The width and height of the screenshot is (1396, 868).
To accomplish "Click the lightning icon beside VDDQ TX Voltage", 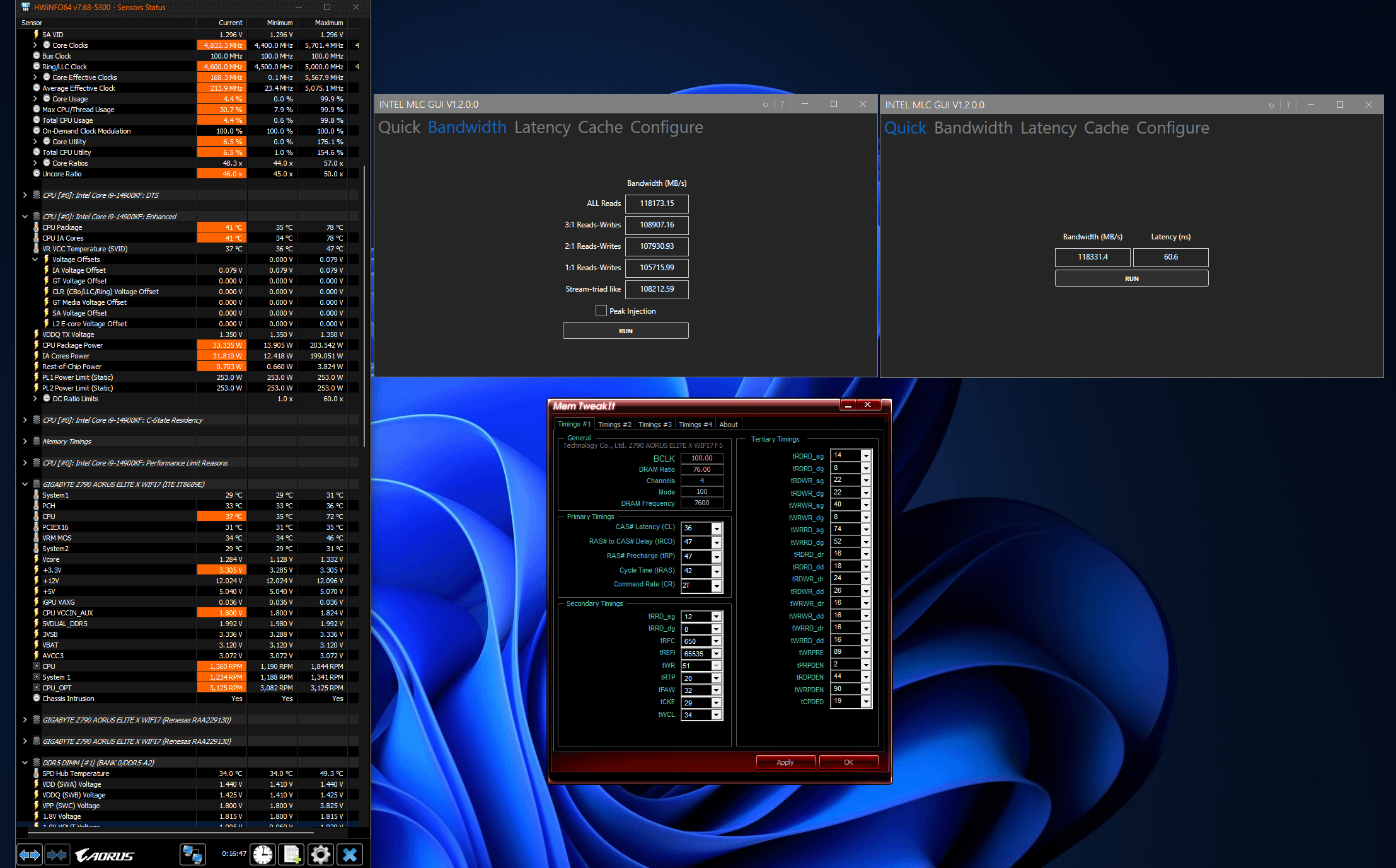I will coord(37,334).
